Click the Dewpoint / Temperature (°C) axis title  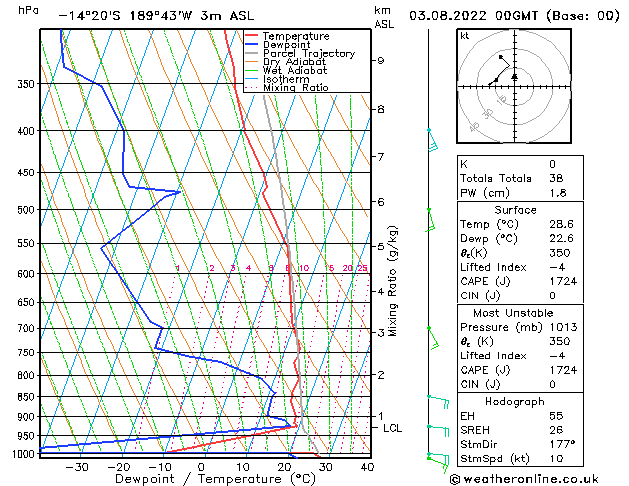pyautogui.click(x=215, y=479)
